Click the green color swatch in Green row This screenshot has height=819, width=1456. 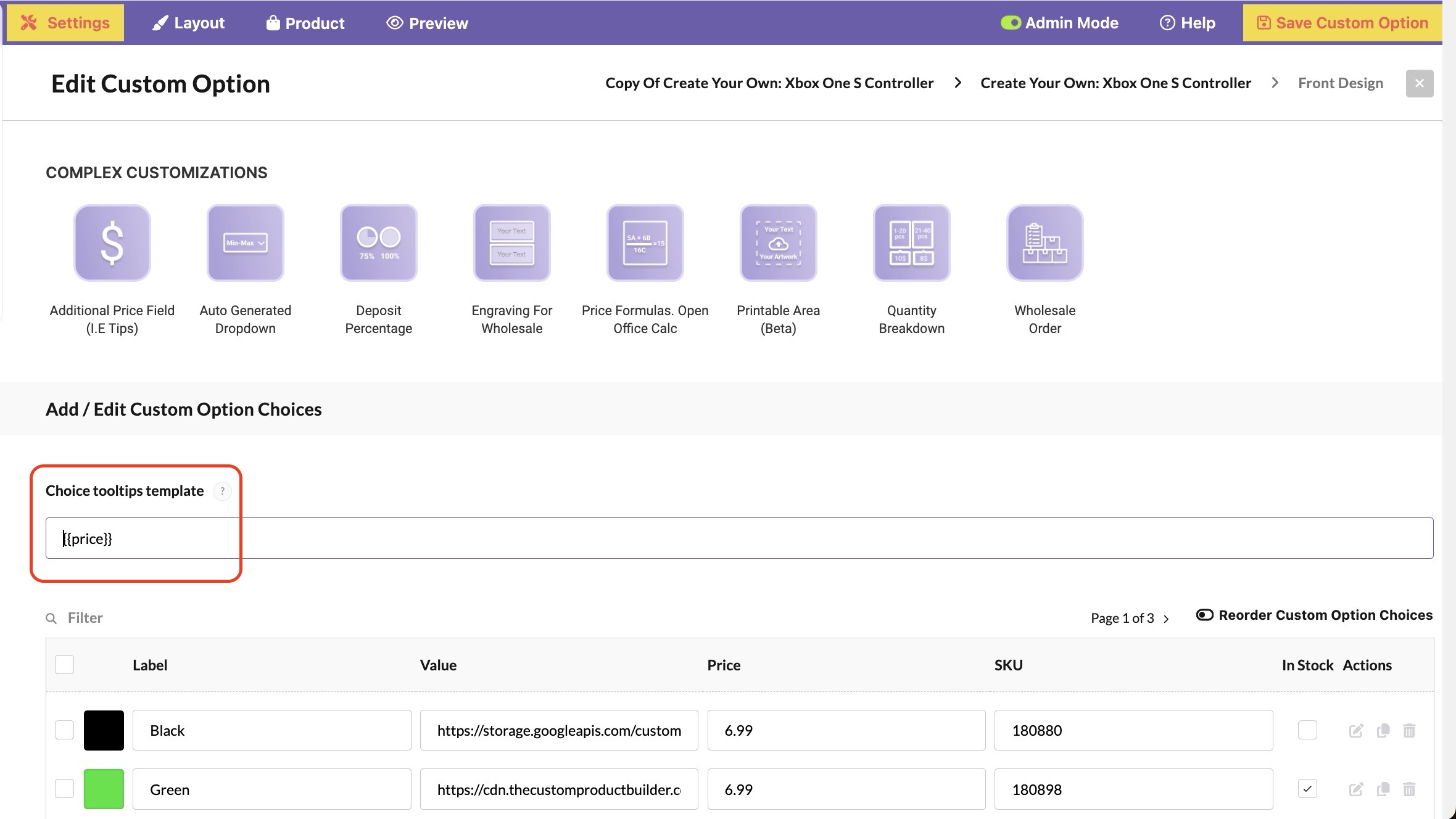click(x=104, y=789)
